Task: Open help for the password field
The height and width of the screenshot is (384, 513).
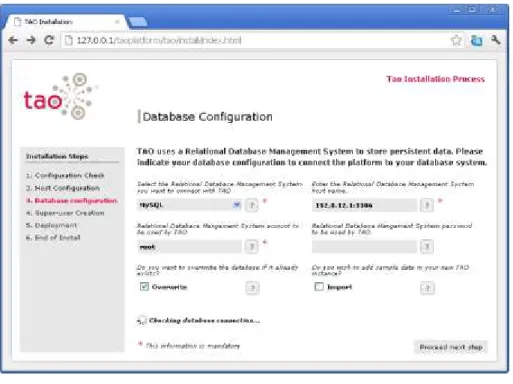Action: click(427, 247)
